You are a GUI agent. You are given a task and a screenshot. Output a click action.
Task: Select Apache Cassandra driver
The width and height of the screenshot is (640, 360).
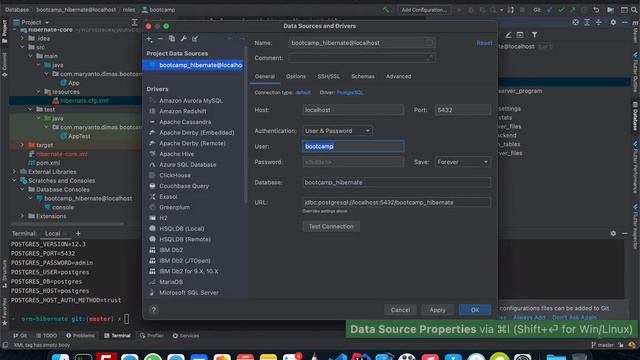coord(185,122)
